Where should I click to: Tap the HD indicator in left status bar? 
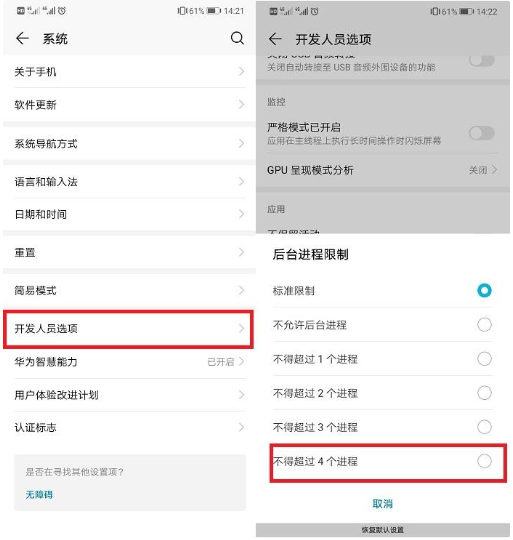tap(21, 11)
